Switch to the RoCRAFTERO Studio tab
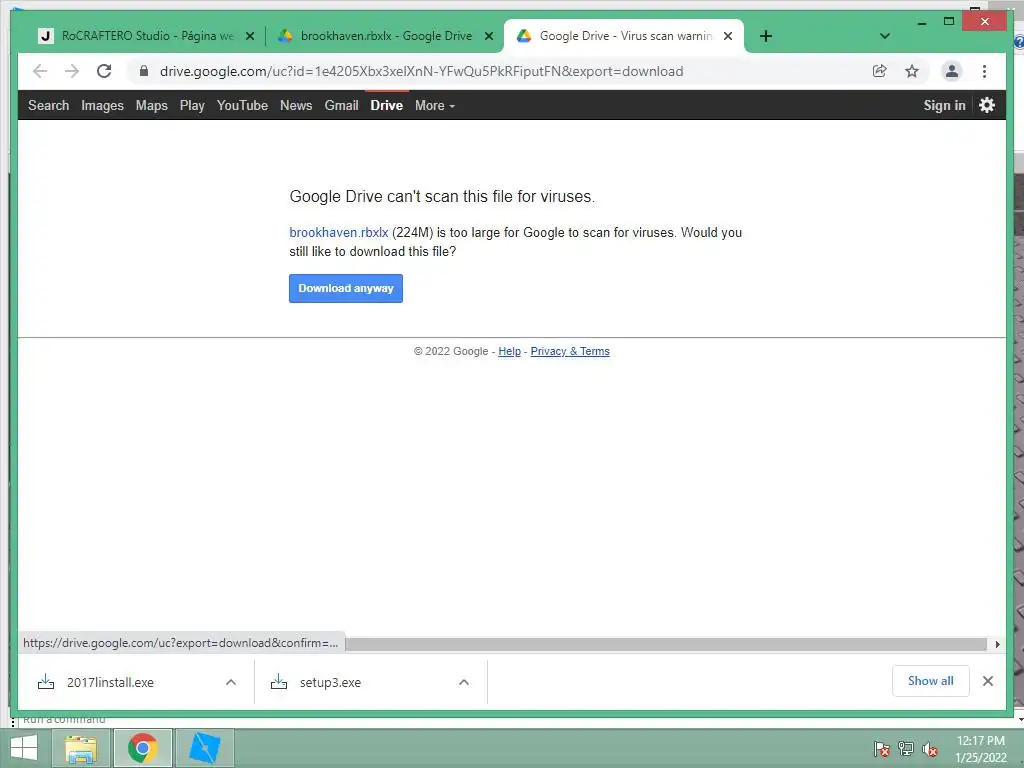Viewport: 1024px width, 768px height. click(x=148, y=36)
